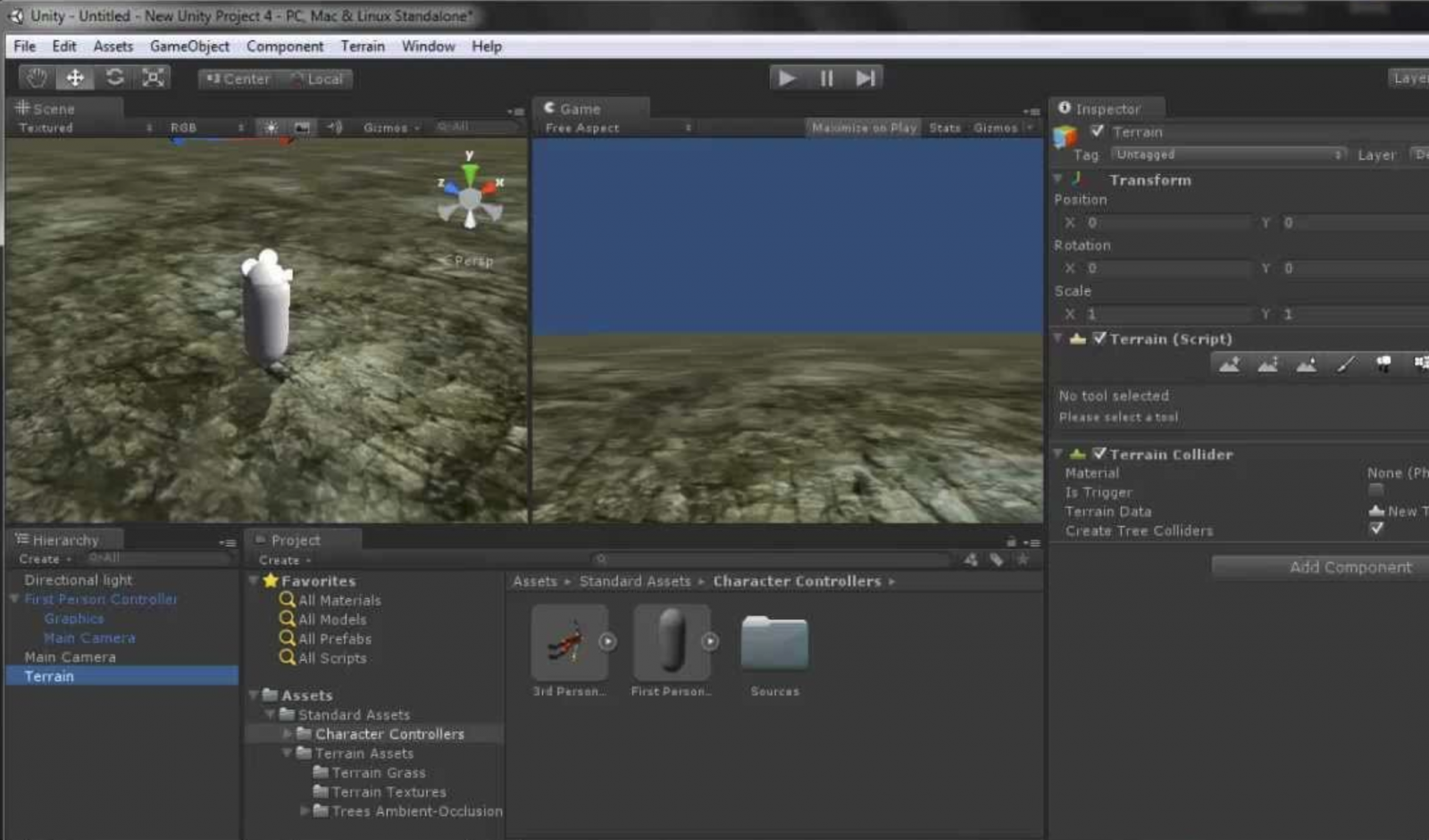
Task: Select the Move (translate) tool
Action: tap(75, 78)
